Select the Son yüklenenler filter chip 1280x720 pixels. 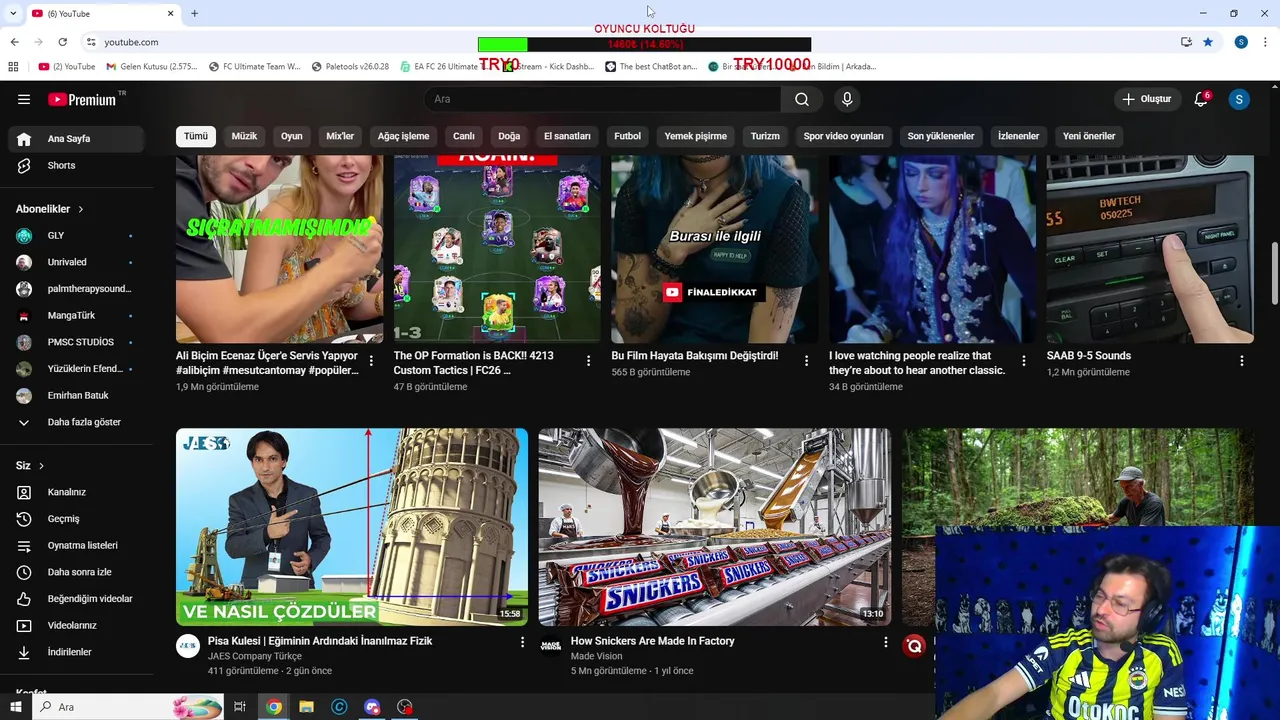coord(941,136)
